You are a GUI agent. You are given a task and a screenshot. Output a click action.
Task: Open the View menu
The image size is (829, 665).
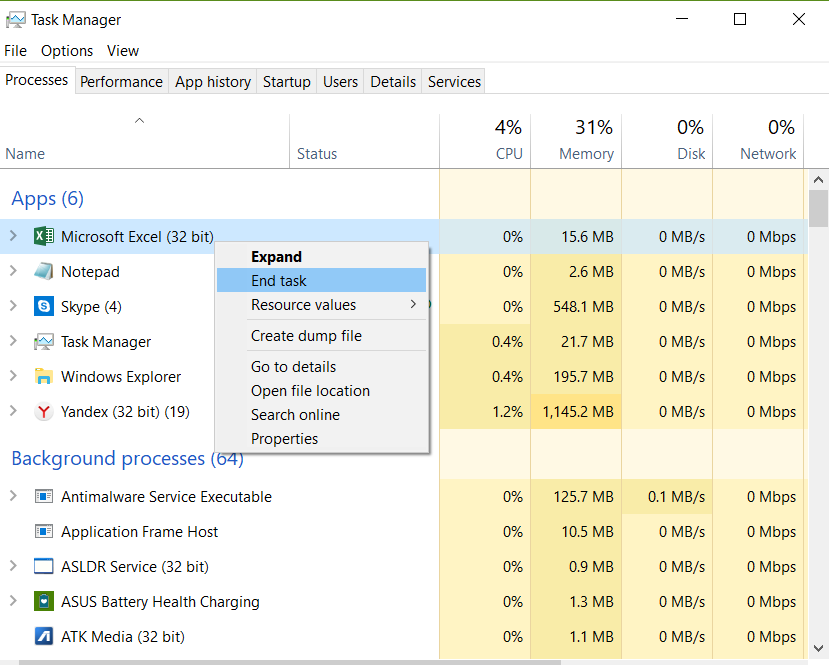point(123,51)
